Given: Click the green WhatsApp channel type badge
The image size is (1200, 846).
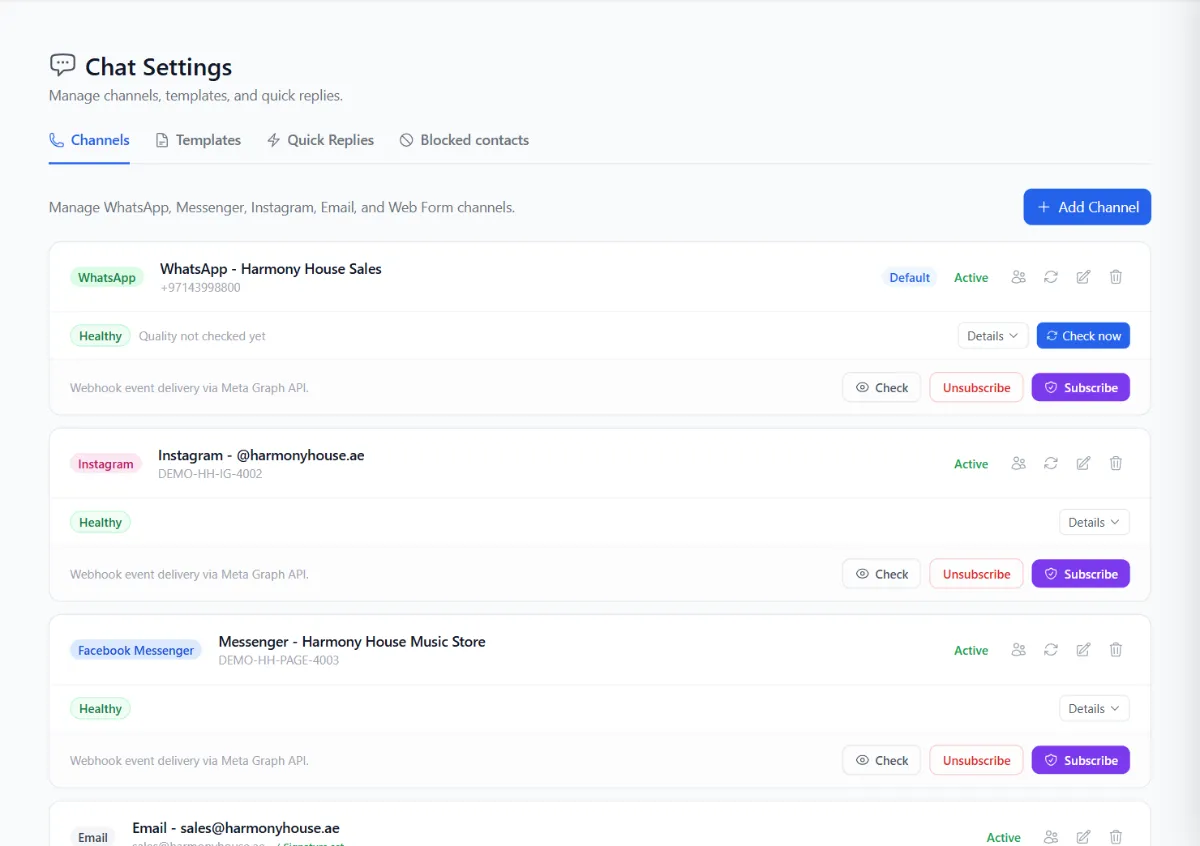Looking at the screenshot, I should coord(107,277).
